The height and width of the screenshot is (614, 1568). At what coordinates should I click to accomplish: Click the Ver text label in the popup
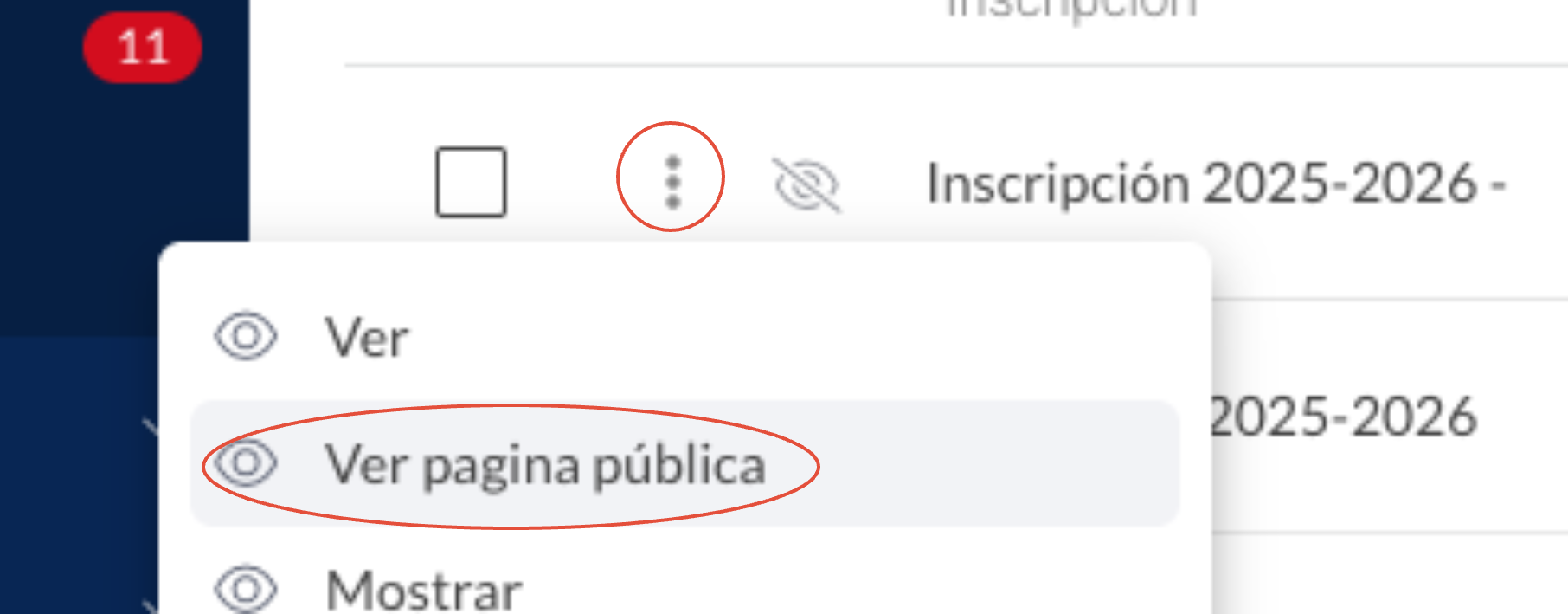(x=367, y=338)
